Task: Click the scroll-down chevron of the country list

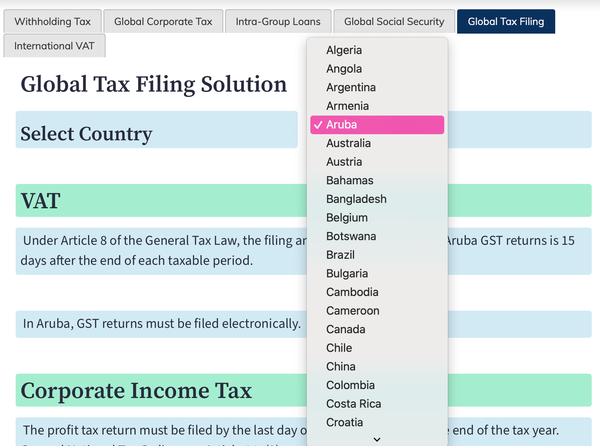Action: tap(377, 439)
